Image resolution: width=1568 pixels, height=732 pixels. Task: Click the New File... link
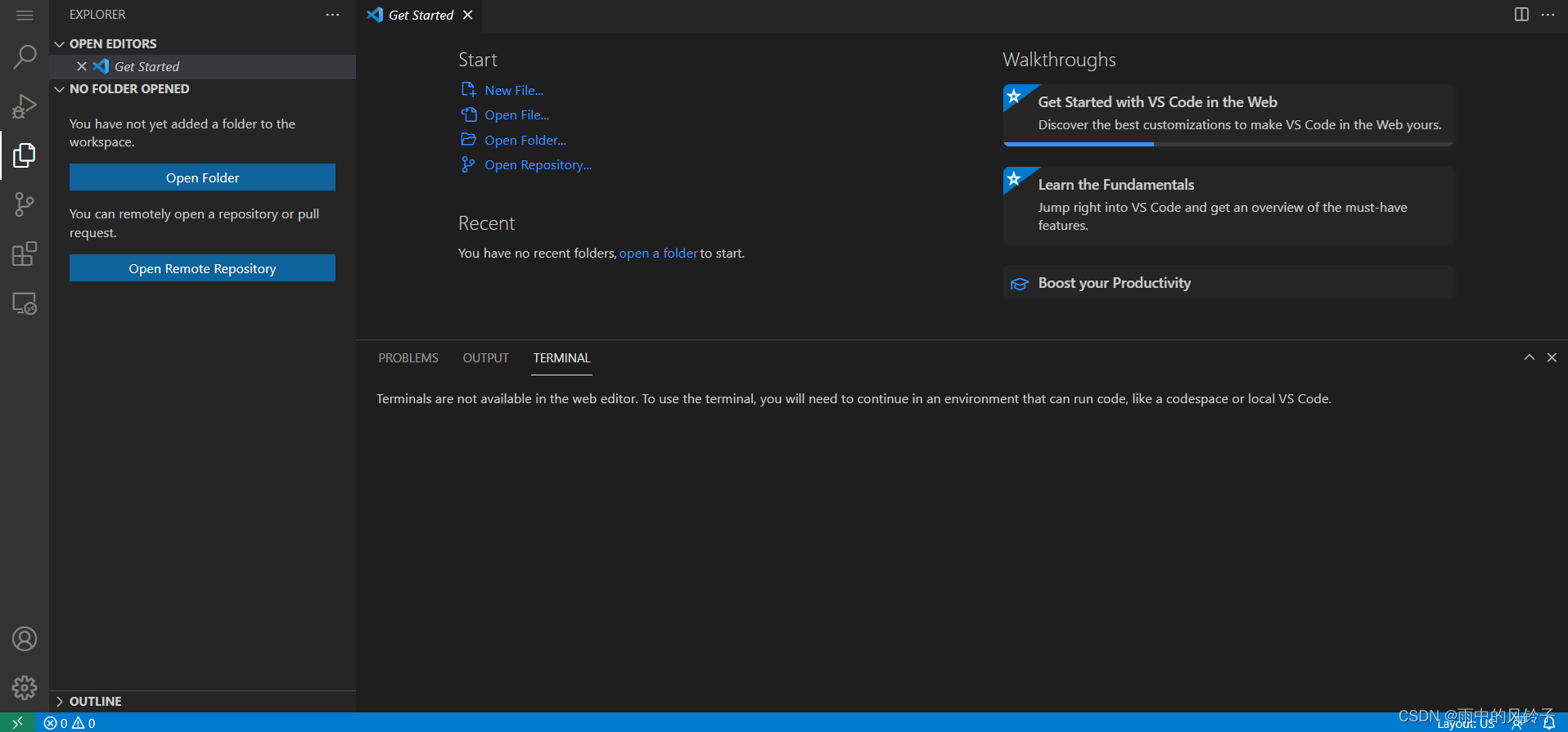pos(502,90)
